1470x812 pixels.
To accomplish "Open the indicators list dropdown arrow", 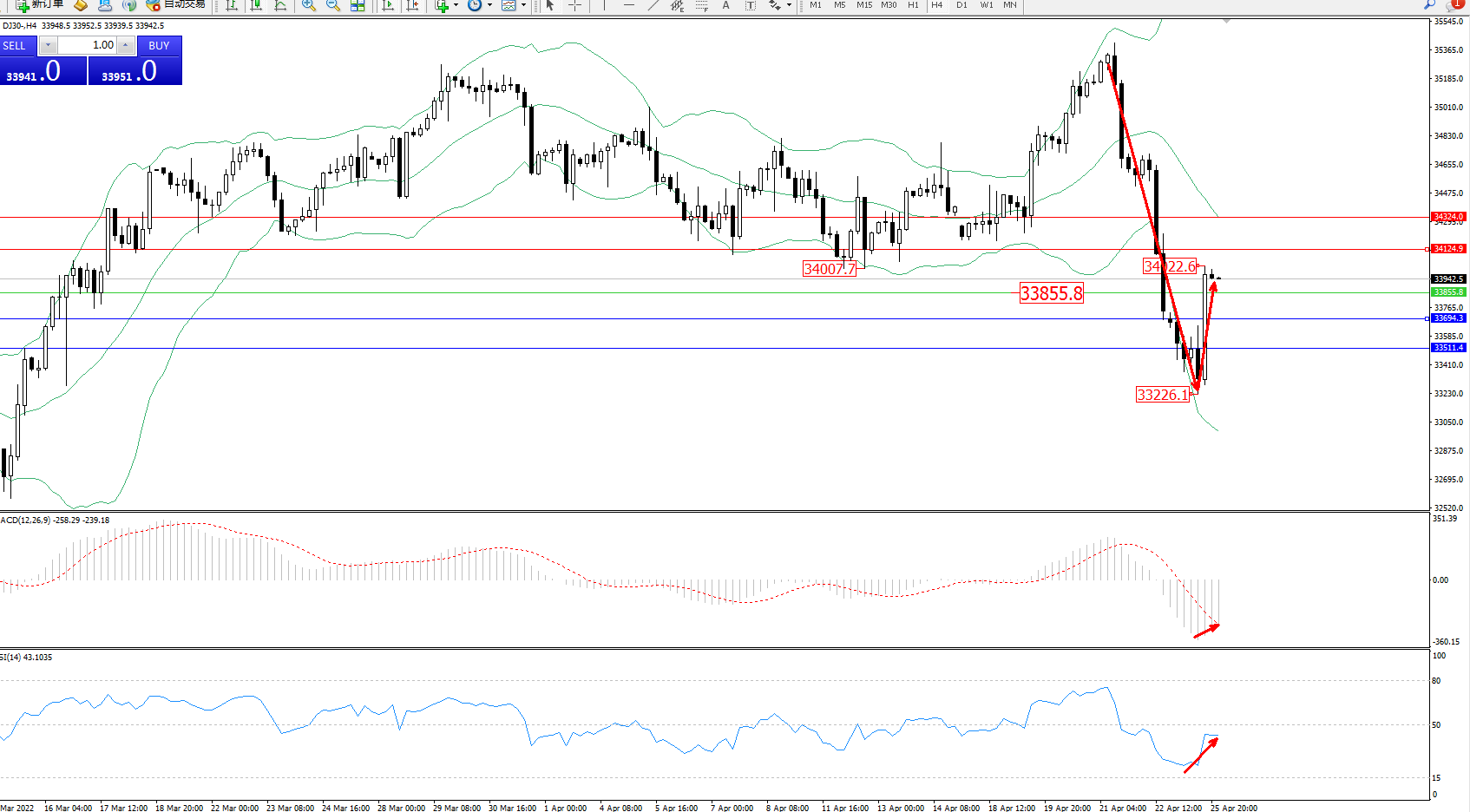I will pyautogui.click(x=456, y=5).
